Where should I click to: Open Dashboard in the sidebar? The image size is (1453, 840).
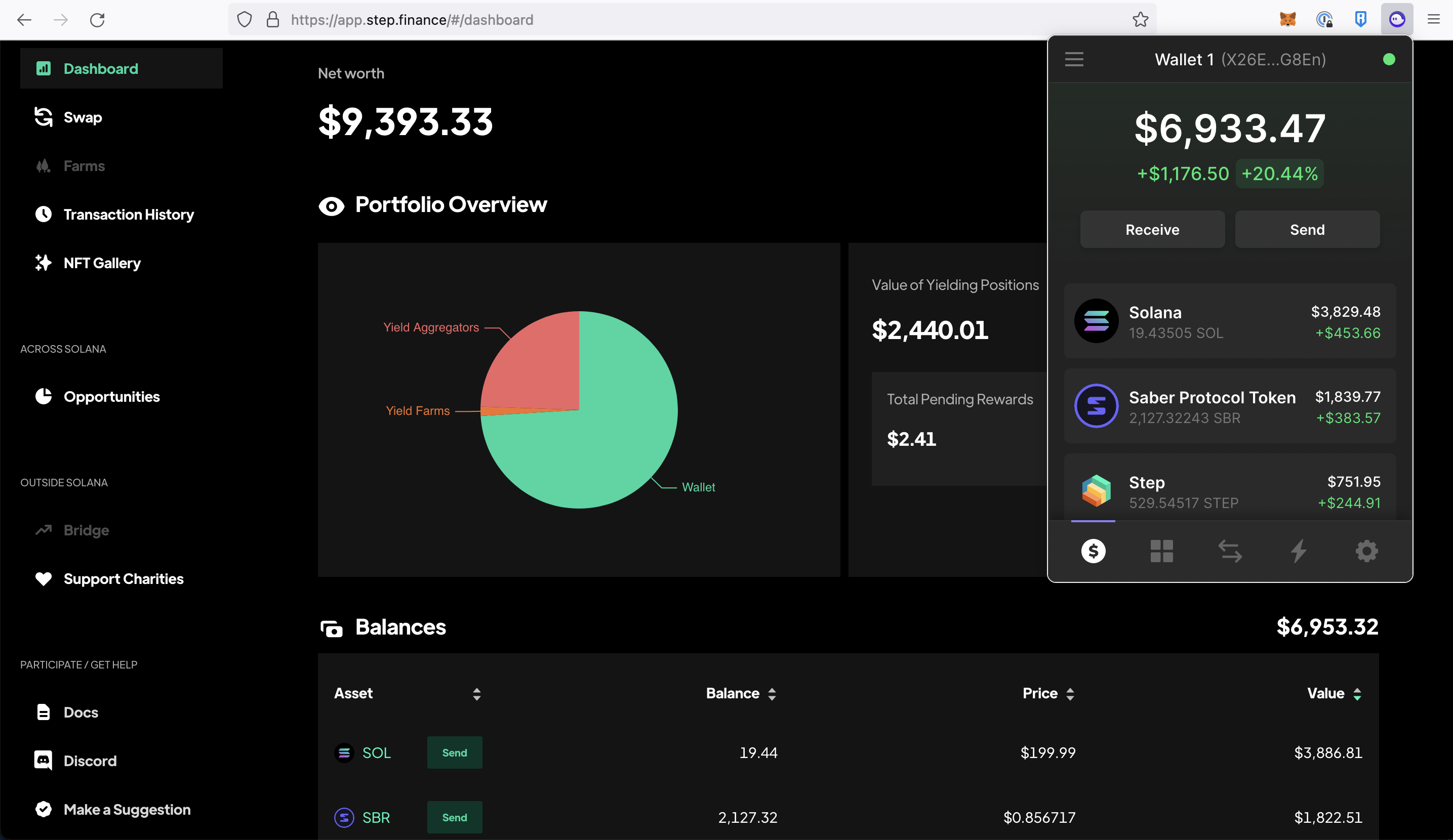pyautogui.click(x=121, y=68)
